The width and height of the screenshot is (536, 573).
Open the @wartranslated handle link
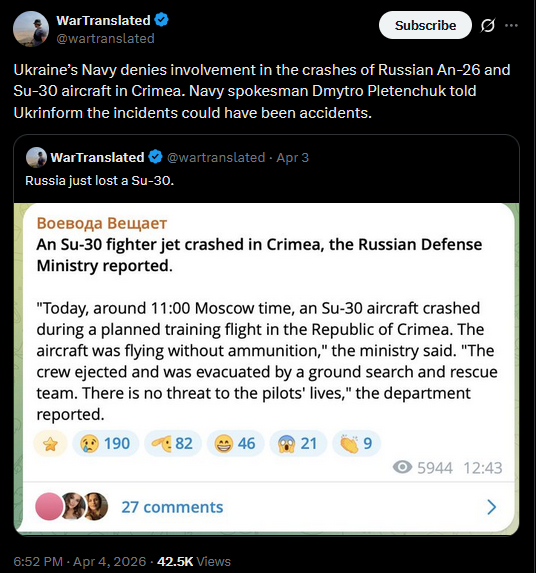coord(105,38)
